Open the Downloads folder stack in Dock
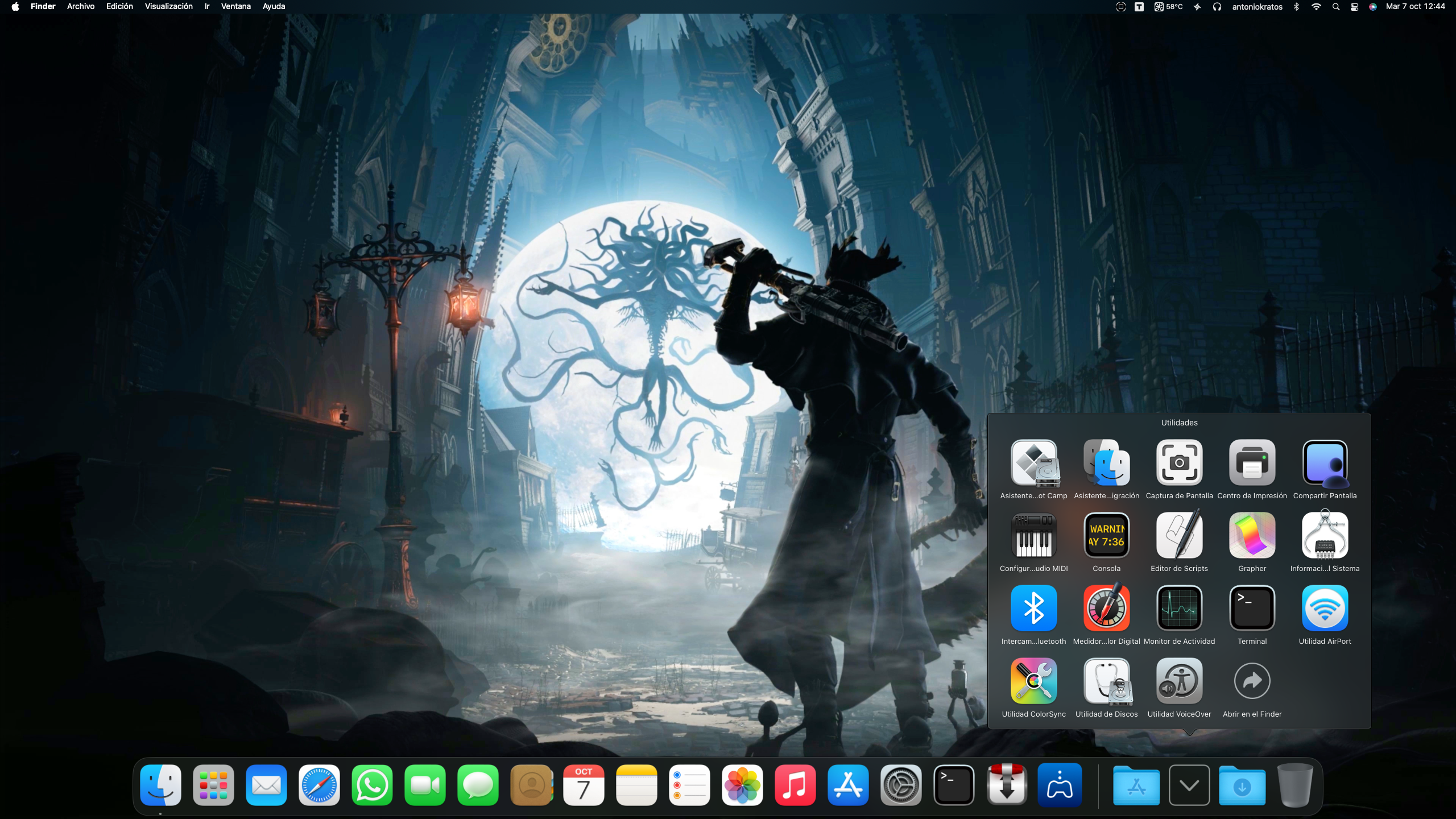 click(1242, 785)
